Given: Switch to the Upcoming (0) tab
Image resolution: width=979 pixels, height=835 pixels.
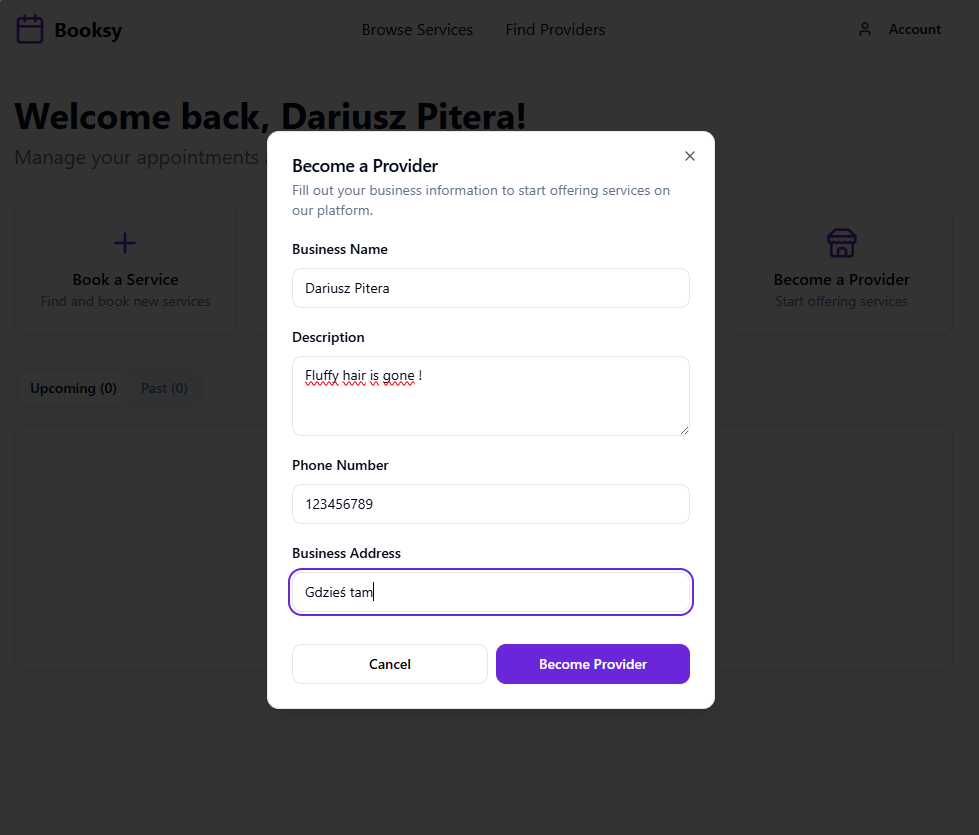Looking at the screenshot, I should point(73,388).
